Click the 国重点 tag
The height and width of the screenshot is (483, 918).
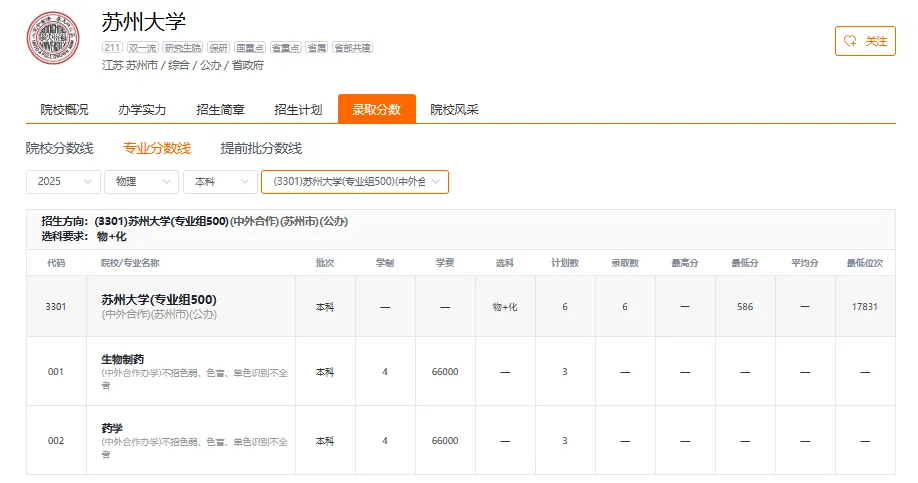(250, 47)
